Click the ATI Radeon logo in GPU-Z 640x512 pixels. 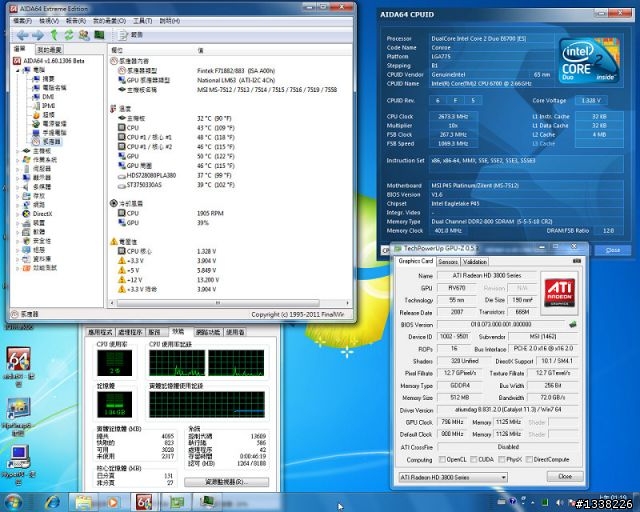[559, 293]
